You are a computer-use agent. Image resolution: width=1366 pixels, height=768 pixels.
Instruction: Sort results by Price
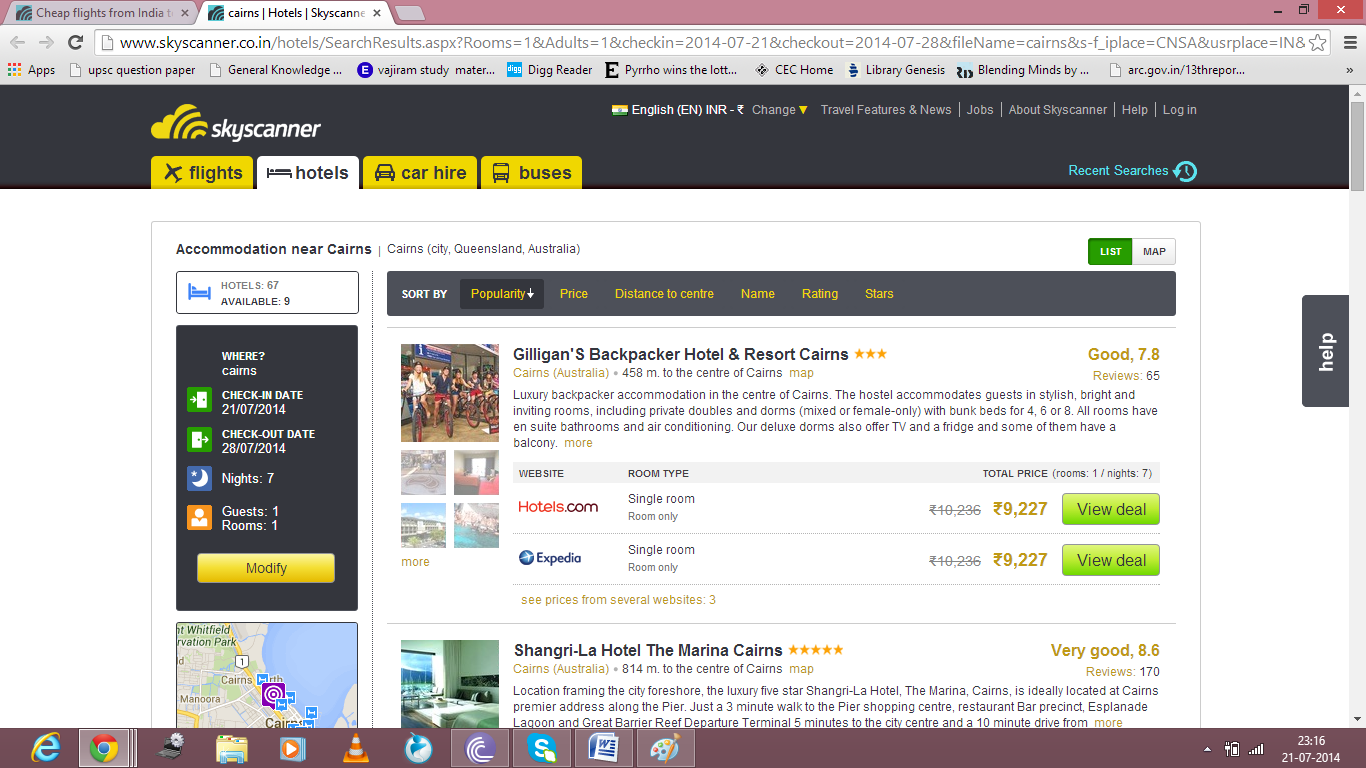[574, 294]
